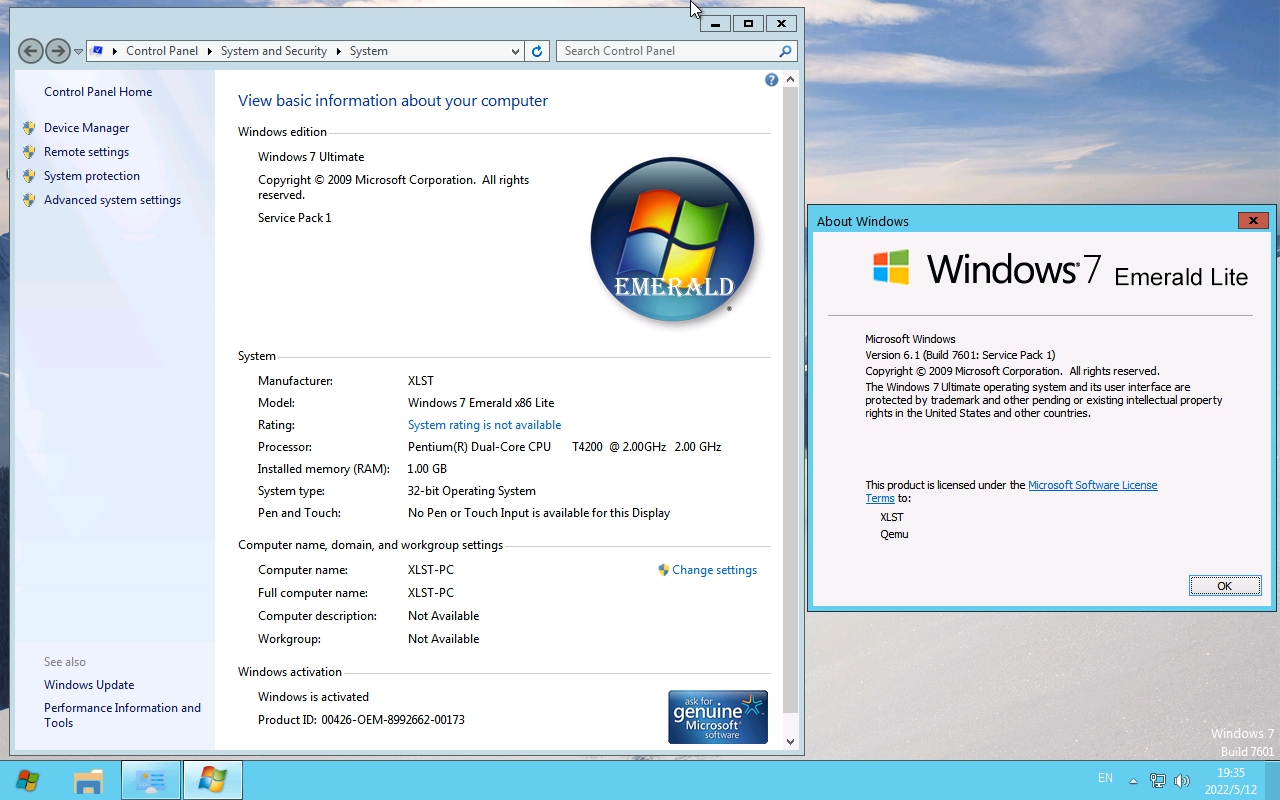Open Help via blue question mark
Screen dimensions: 1280x800
coord(771,80)
